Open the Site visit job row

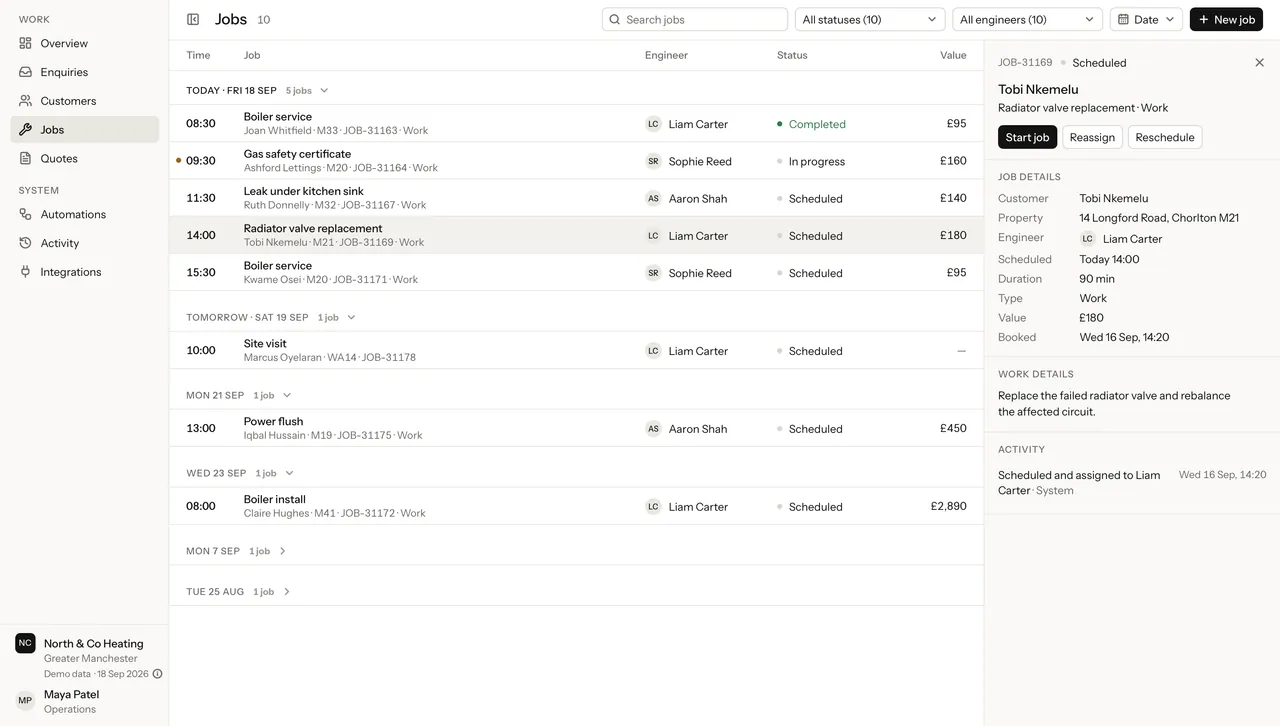576,351
